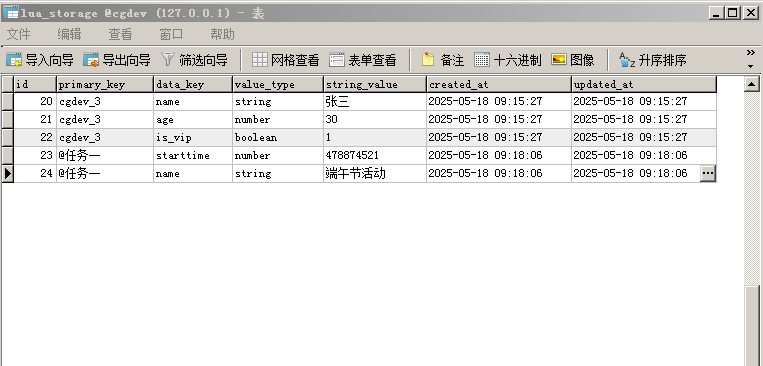Click the data_key cell 'name' in row 20
This screenshot has height=366, width=763.
[x=193, y=101]
